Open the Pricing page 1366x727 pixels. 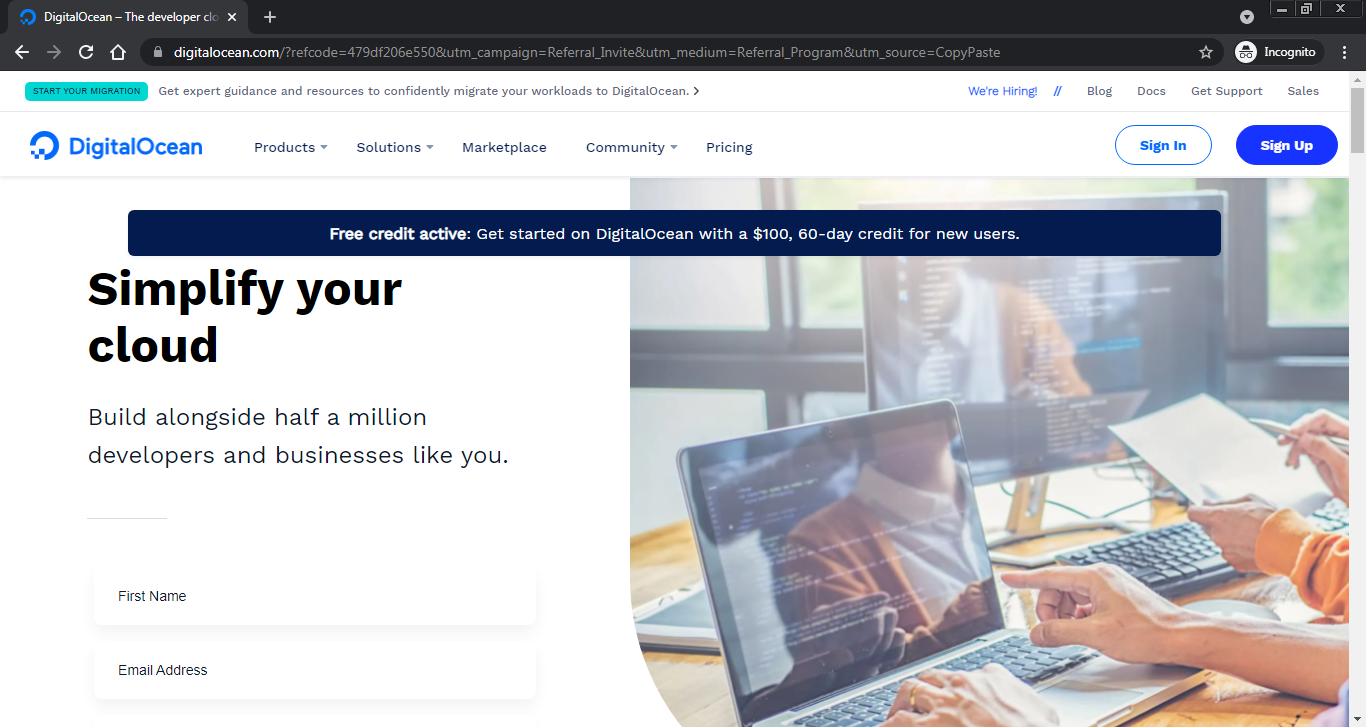click(729, 147)
